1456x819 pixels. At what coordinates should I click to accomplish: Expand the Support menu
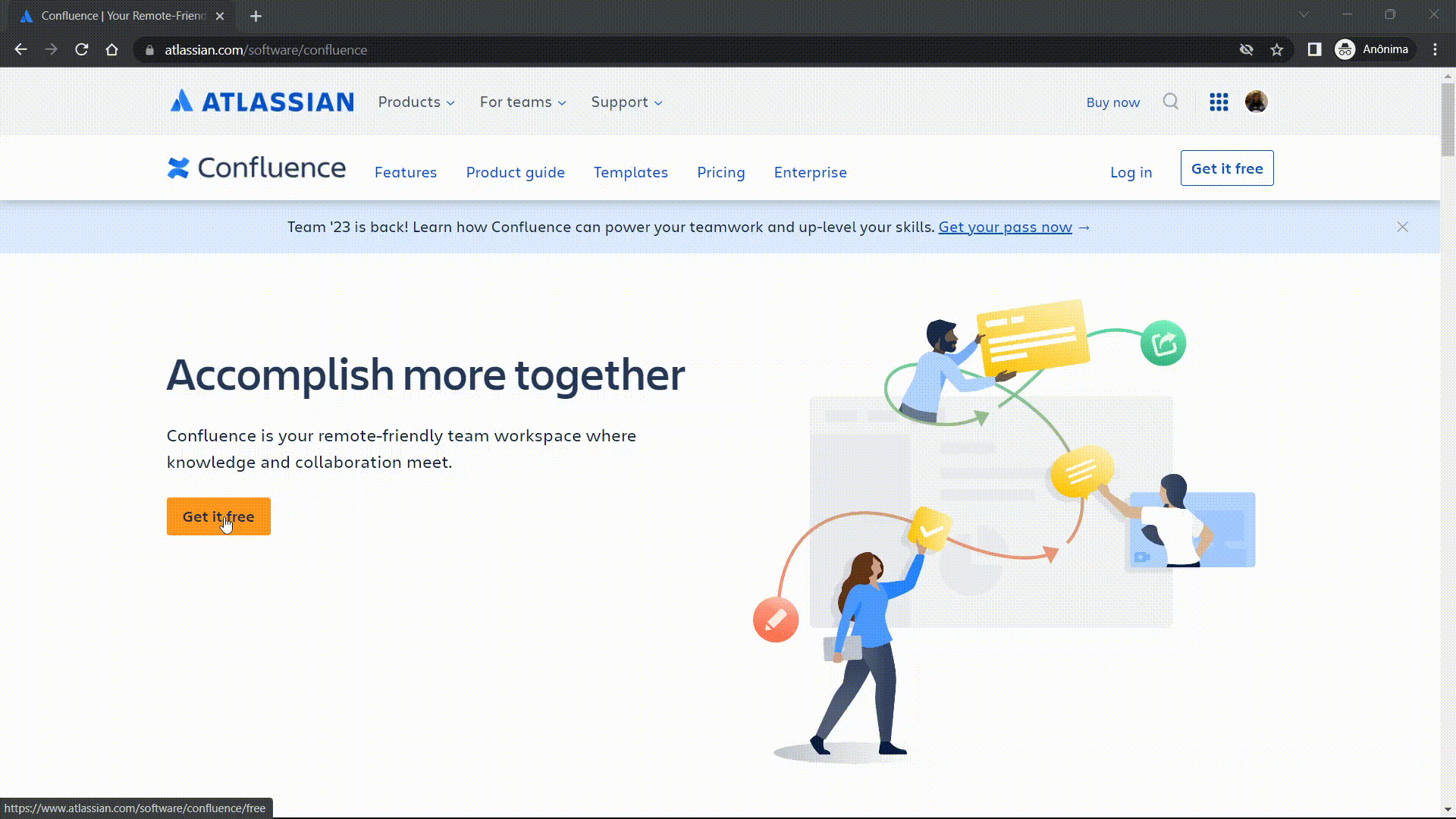[x=626, y=102]
